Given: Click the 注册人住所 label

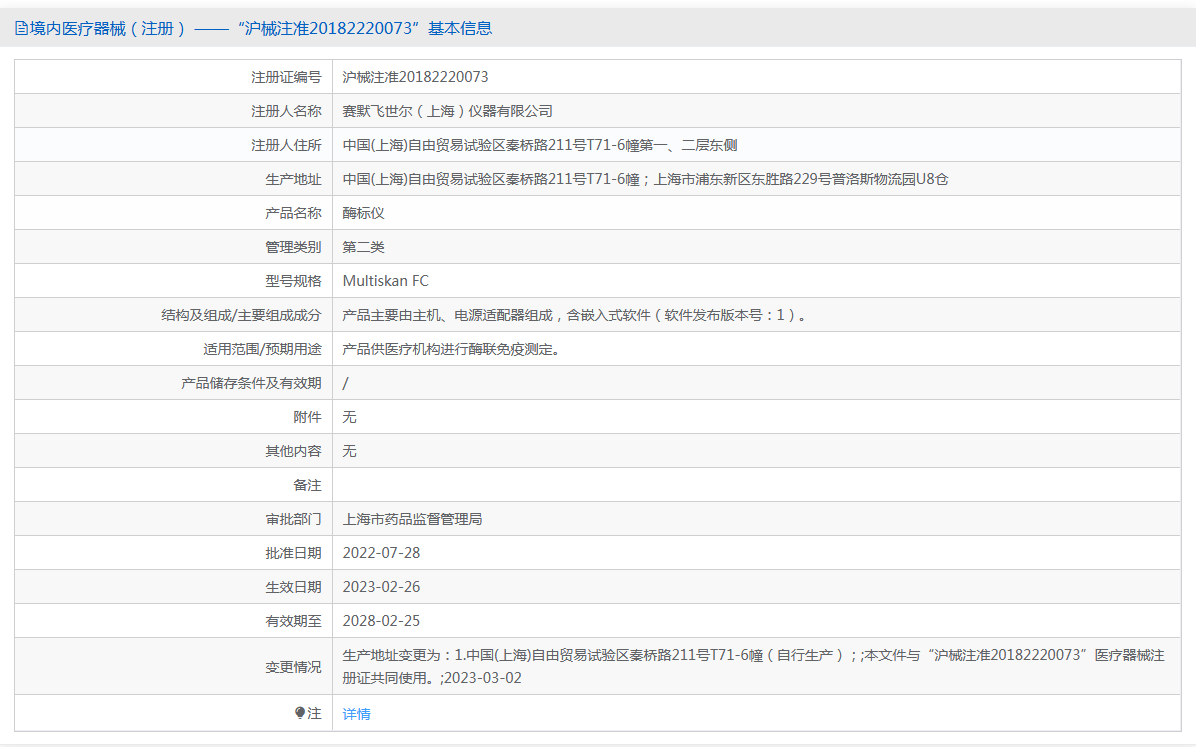Looking at the screenshot, I should point(286,145).
